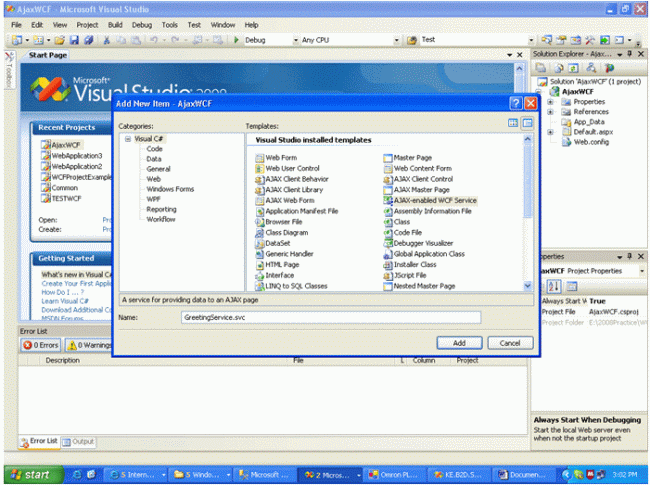
Task: Open recent project TESTWCF
Action: point(61,199)
